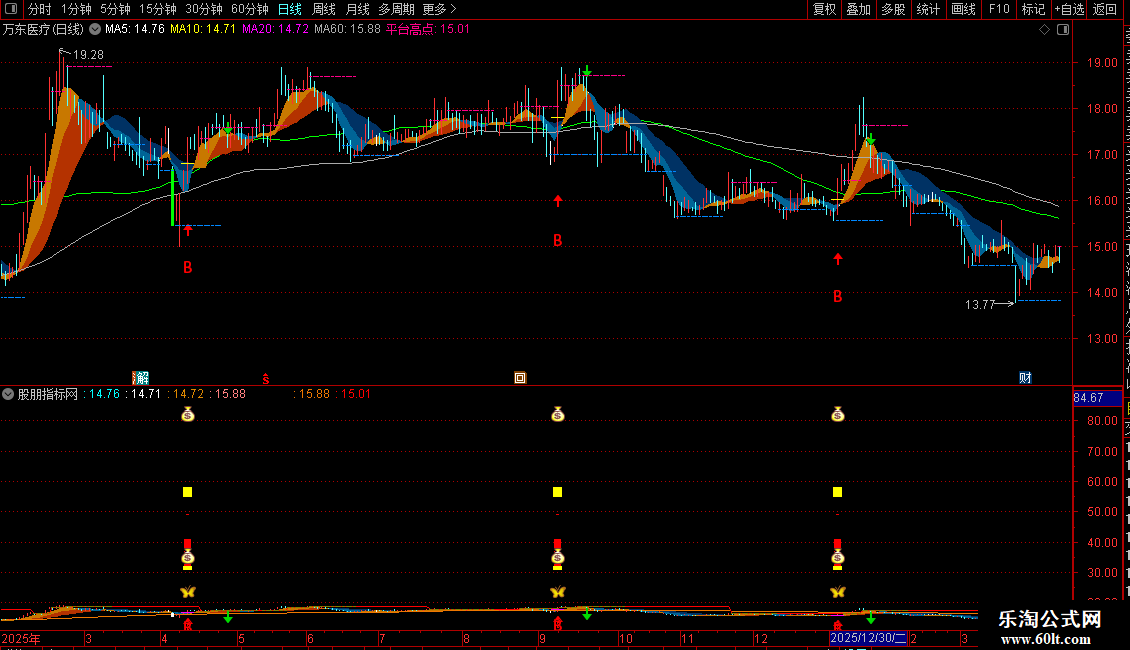
Task: Click the 财 financial report icon
Action: (x=1025, y=377)
